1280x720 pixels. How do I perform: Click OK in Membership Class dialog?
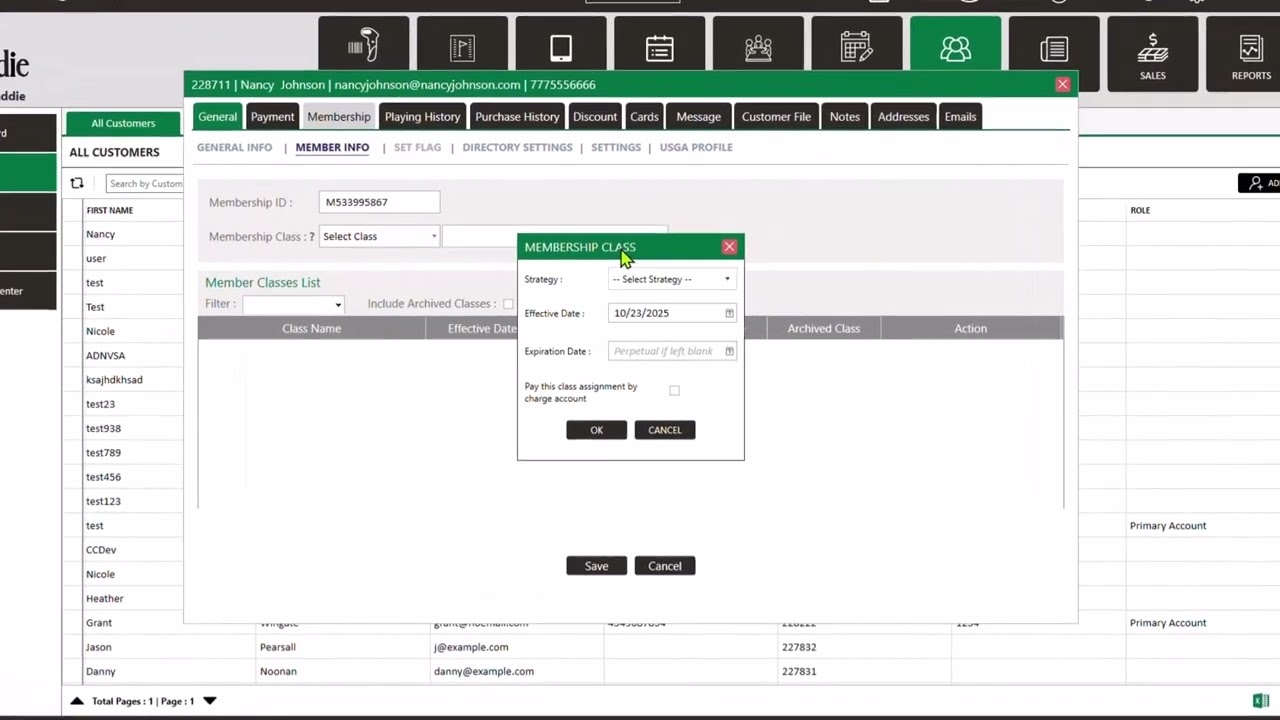[596, 430]
